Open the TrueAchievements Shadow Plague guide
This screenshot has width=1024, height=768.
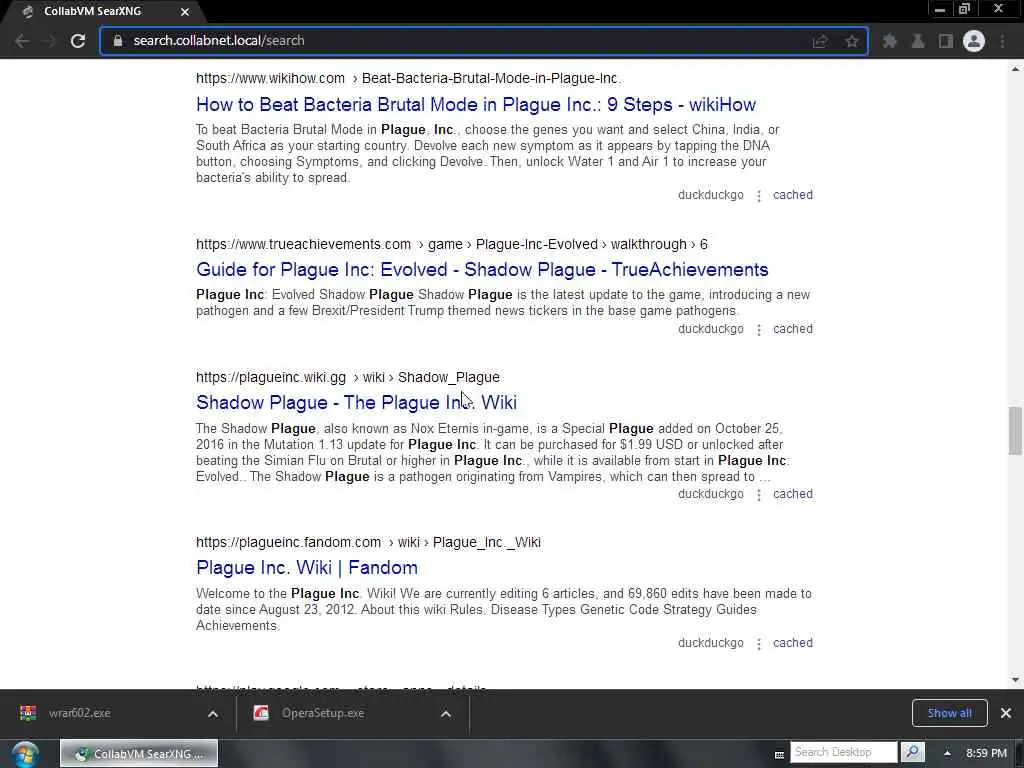pyautogui.click(x=482, y=270)
